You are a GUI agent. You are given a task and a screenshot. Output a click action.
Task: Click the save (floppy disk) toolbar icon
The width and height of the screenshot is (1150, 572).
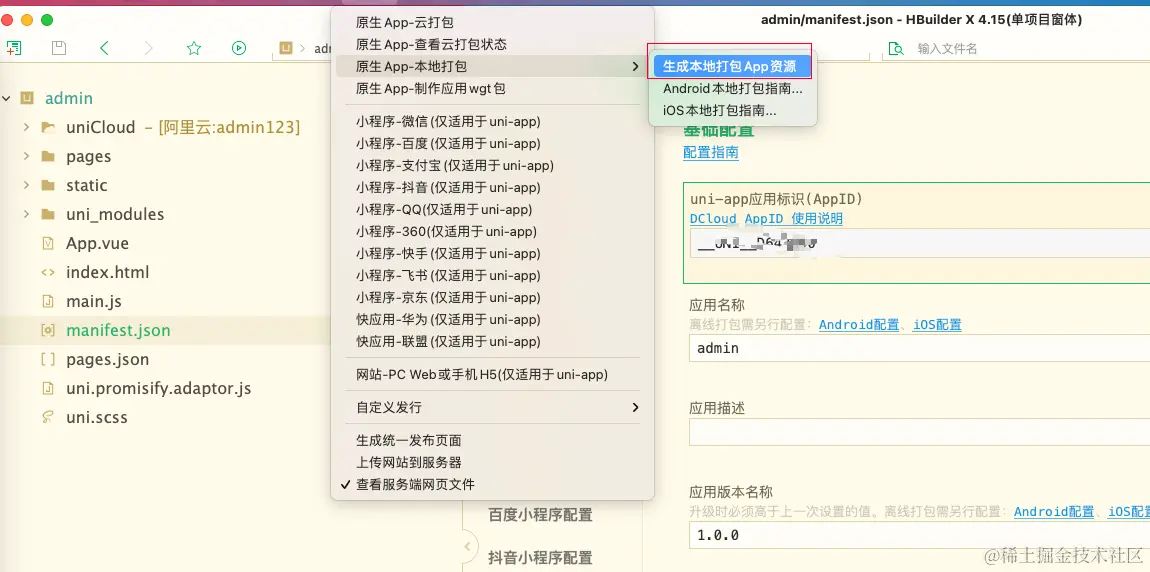(59, 48)
